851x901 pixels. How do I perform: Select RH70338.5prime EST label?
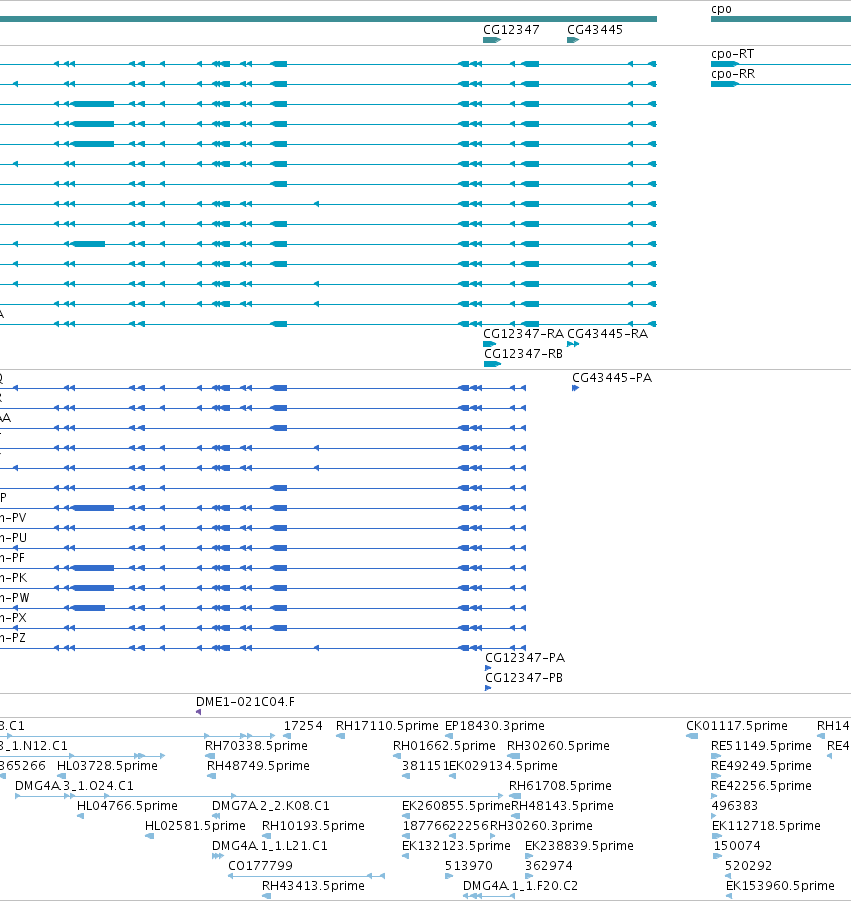[256, 746]
